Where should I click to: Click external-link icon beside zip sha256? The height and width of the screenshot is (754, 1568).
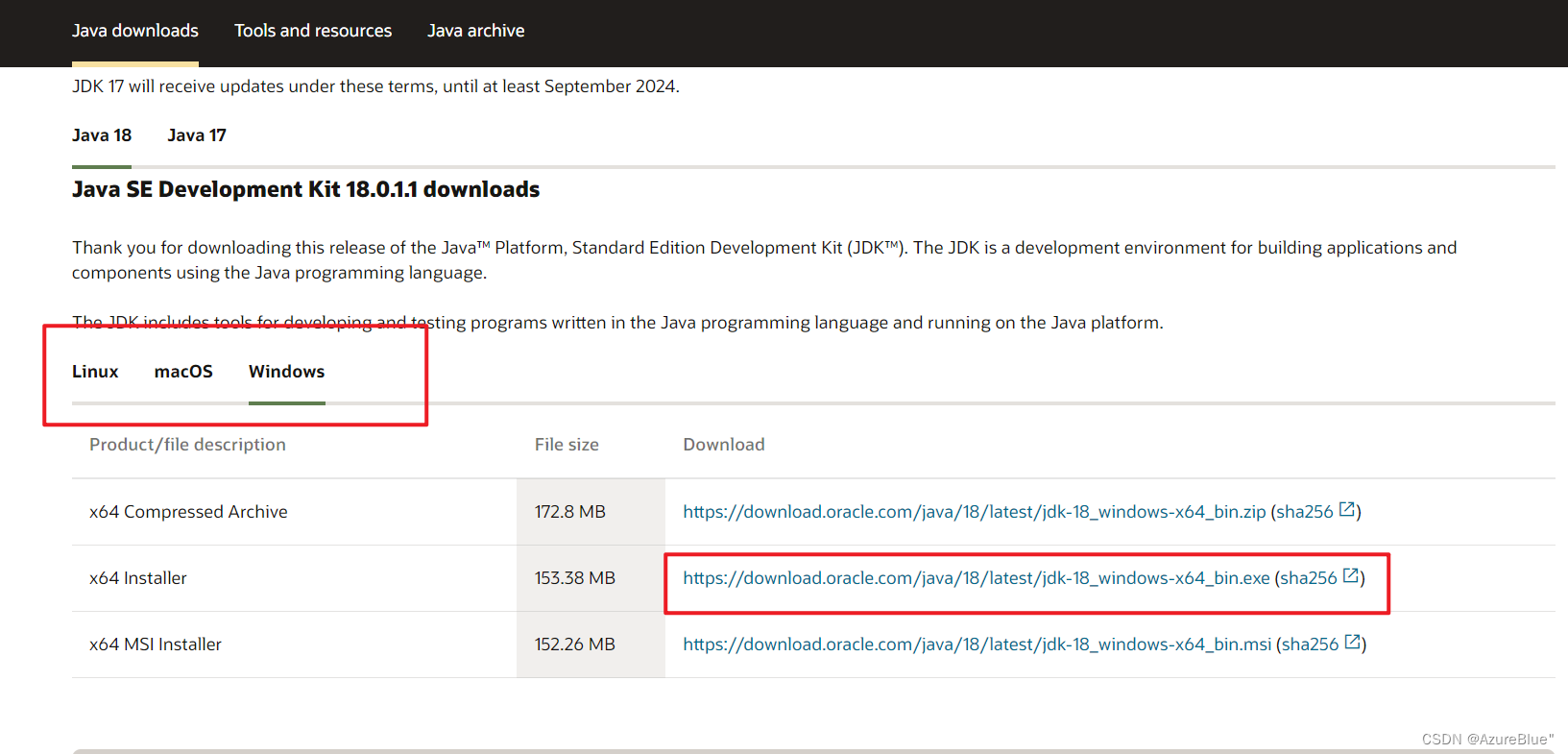coord(1347,510)
